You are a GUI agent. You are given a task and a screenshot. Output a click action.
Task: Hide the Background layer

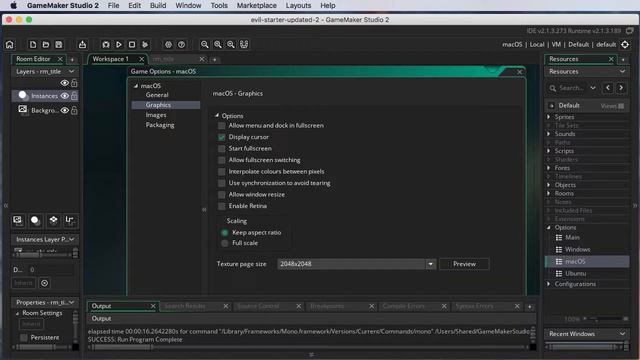(64, 110)
